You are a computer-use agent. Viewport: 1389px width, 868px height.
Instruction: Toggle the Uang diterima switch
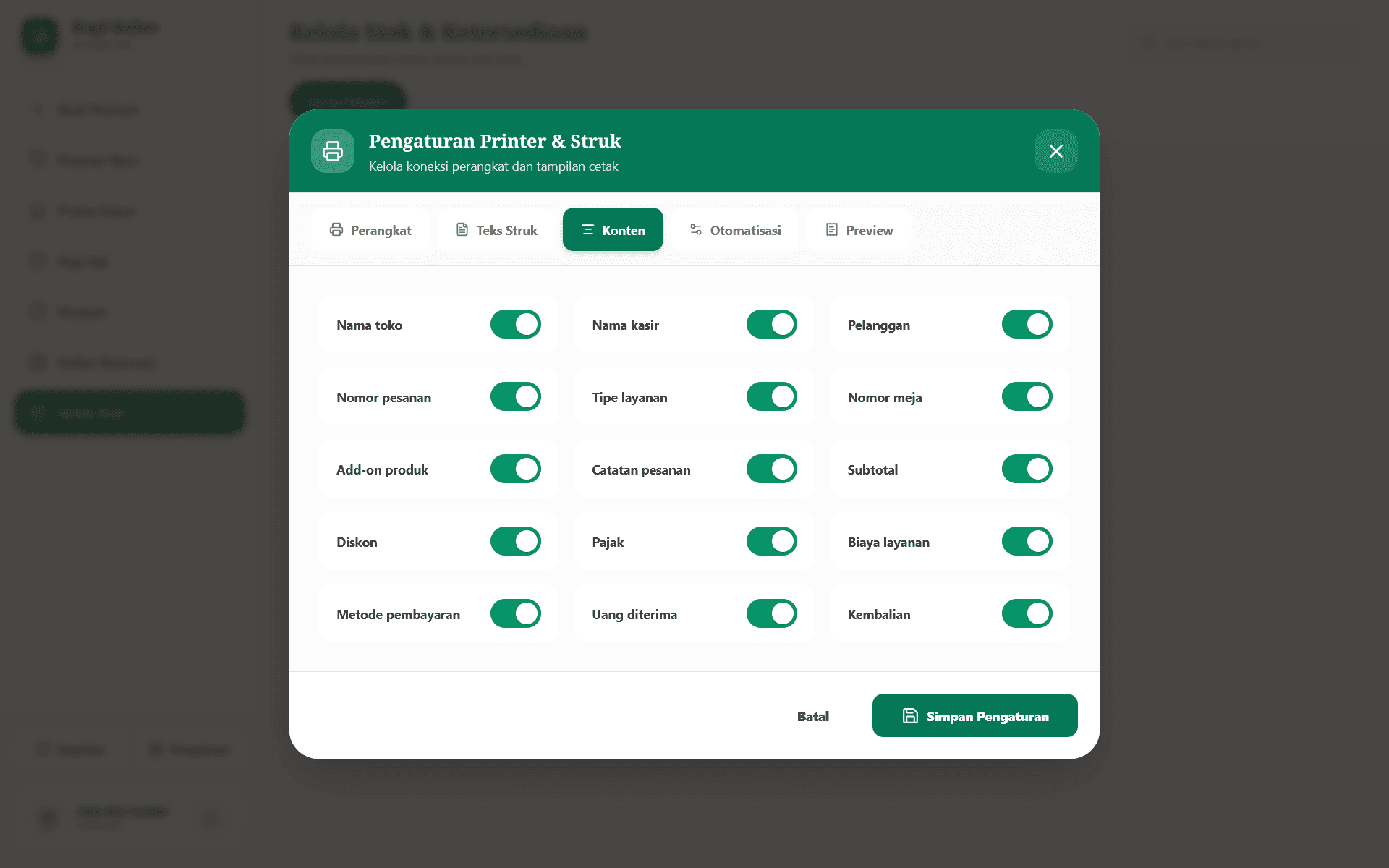click(x=772, y=614)
